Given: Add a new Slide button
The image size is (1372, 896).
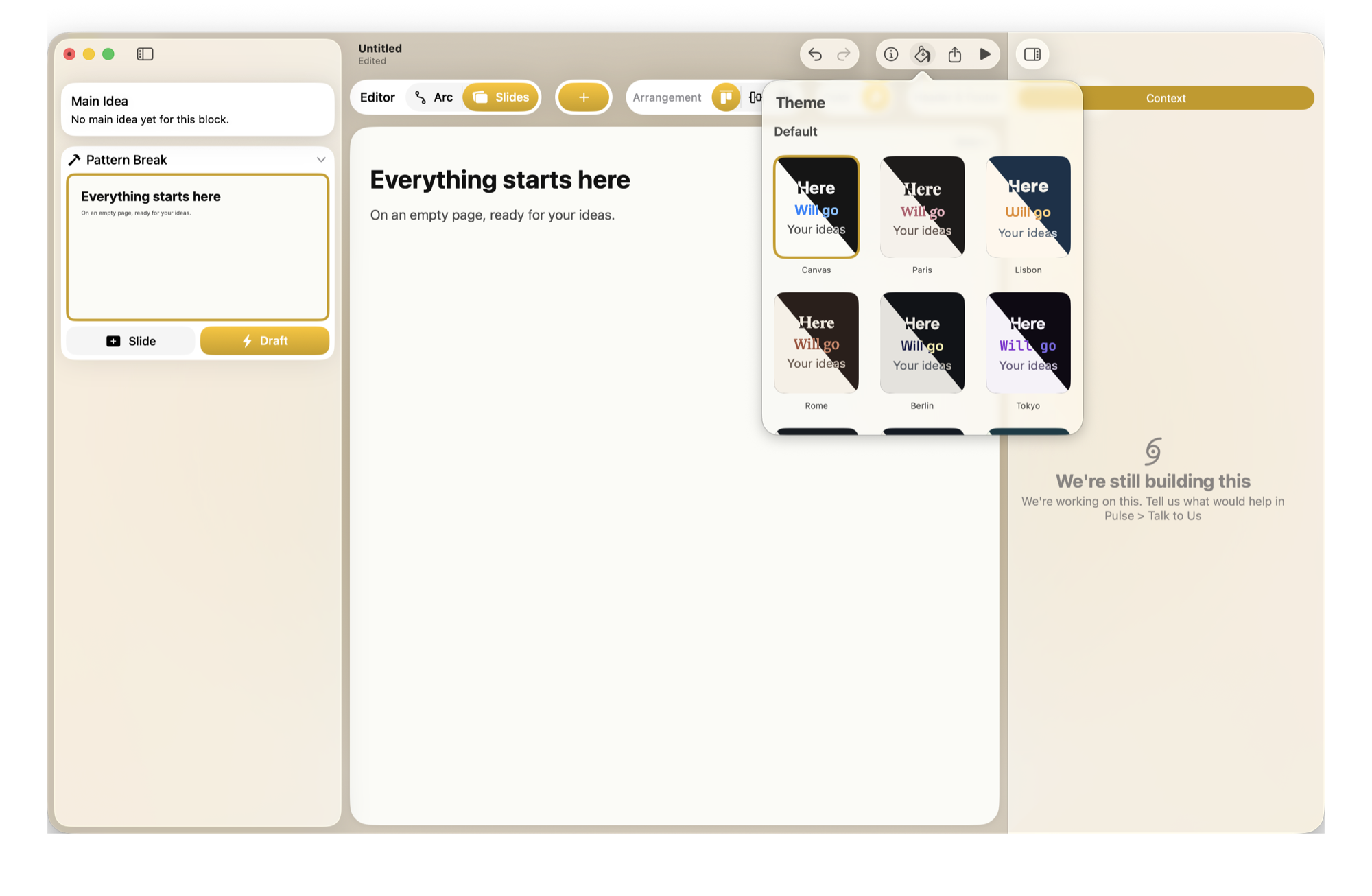Looking at the screenshot, I should coord(131,341).
